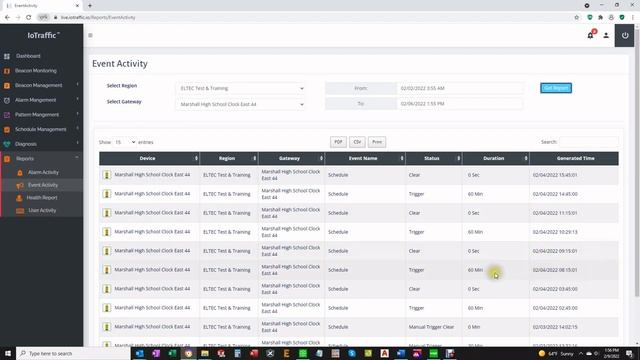Click the Get Report button

556,88
